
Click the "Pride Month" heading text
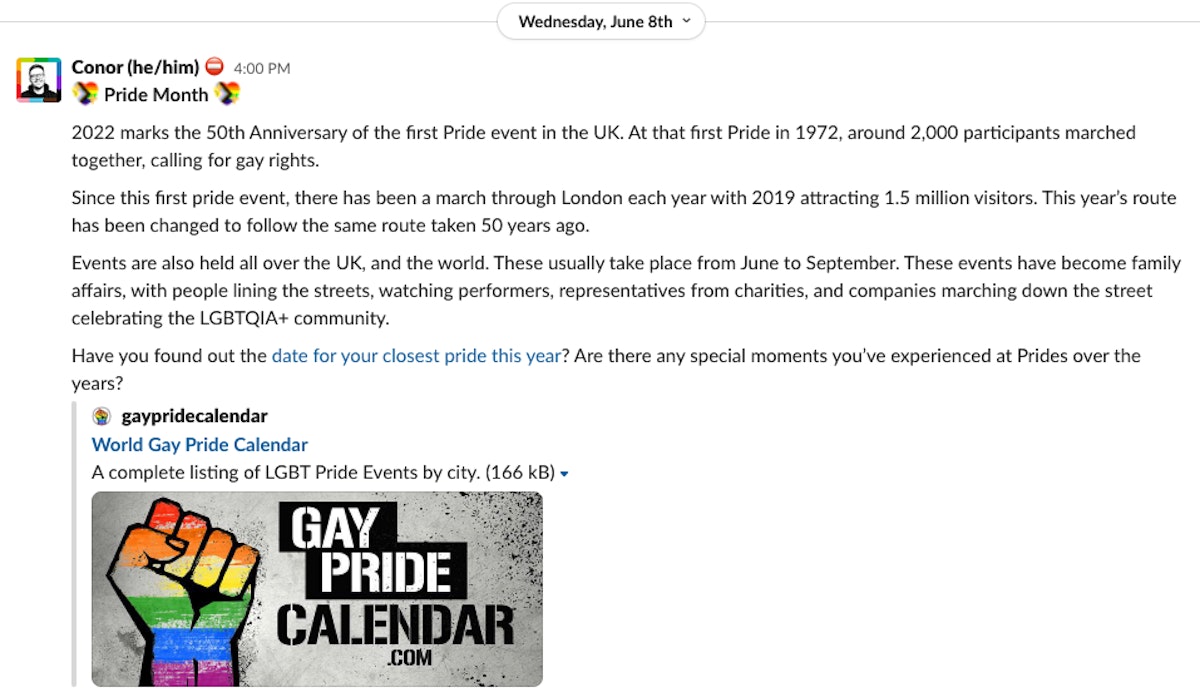[156, 95]
